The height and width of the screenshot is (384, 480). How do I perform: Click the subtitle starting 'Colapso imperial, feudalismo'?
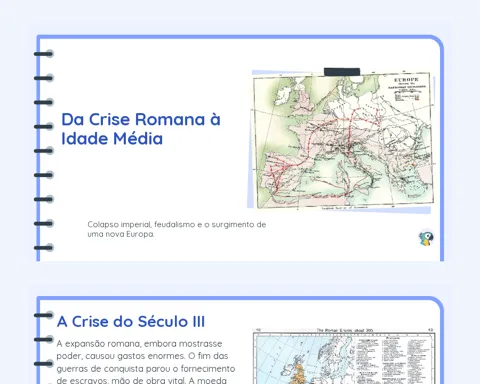pos(177,229)
